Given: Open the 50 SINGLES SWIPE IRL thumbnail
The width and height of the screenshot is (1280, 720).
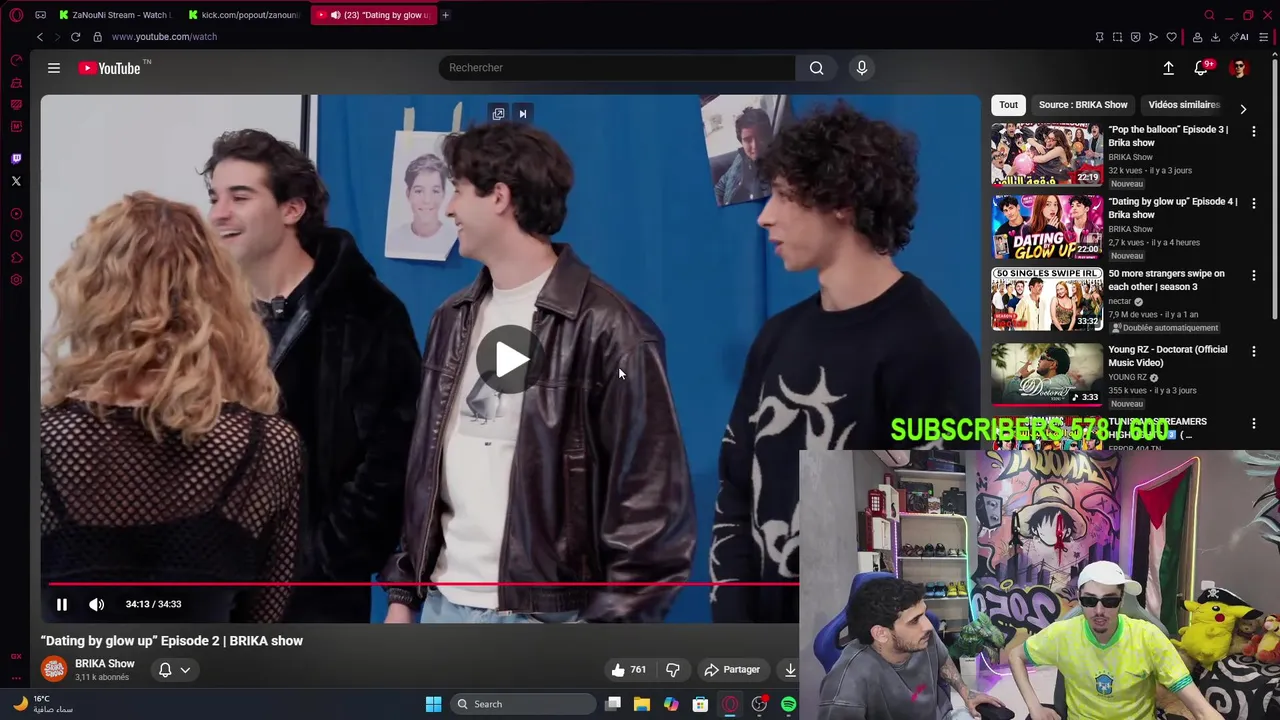Looking at the screenshot, I should (x=1047, y=299).
